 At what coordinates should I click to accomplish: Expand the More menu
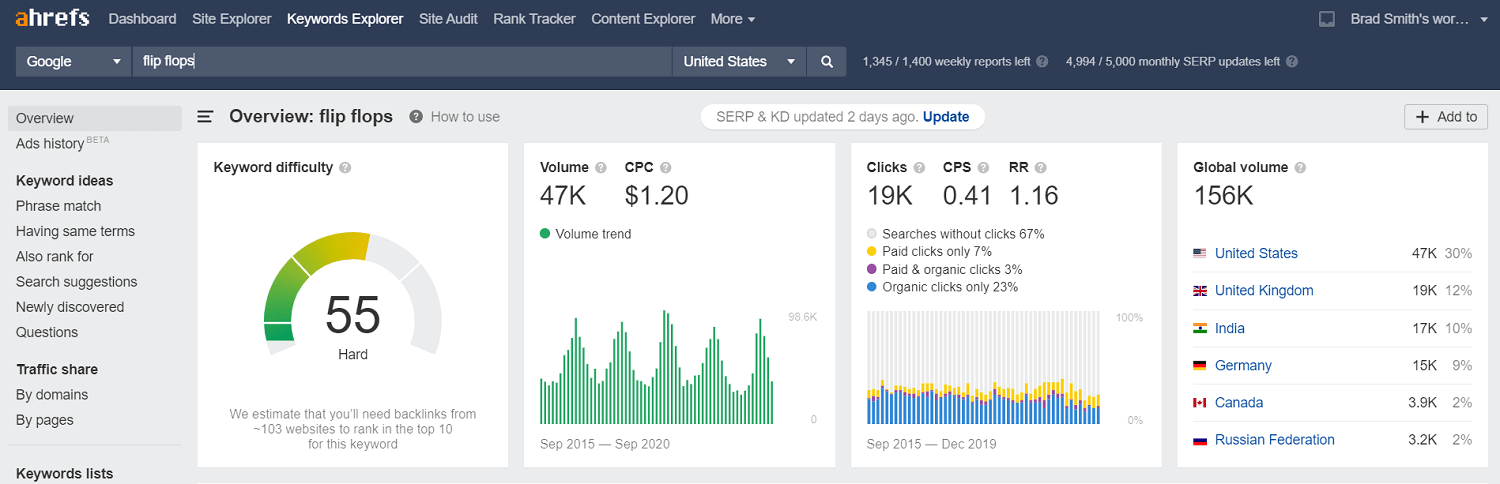tap(733, 19)
